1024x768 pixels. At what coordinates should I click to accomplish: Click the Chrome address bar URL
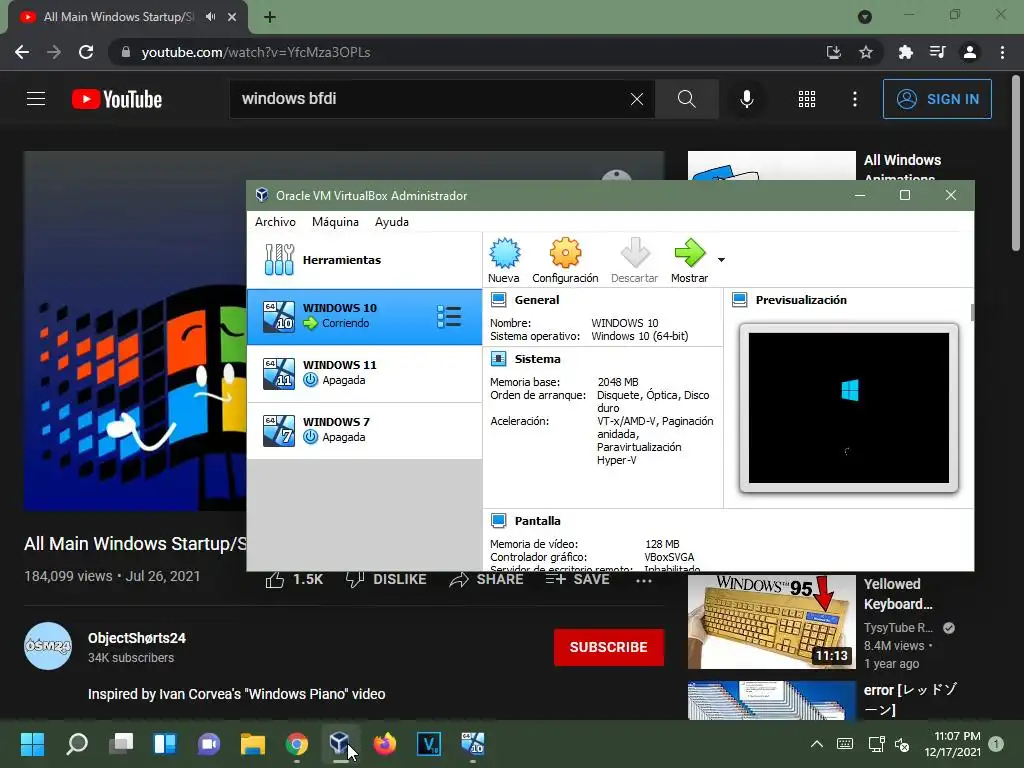255,52
